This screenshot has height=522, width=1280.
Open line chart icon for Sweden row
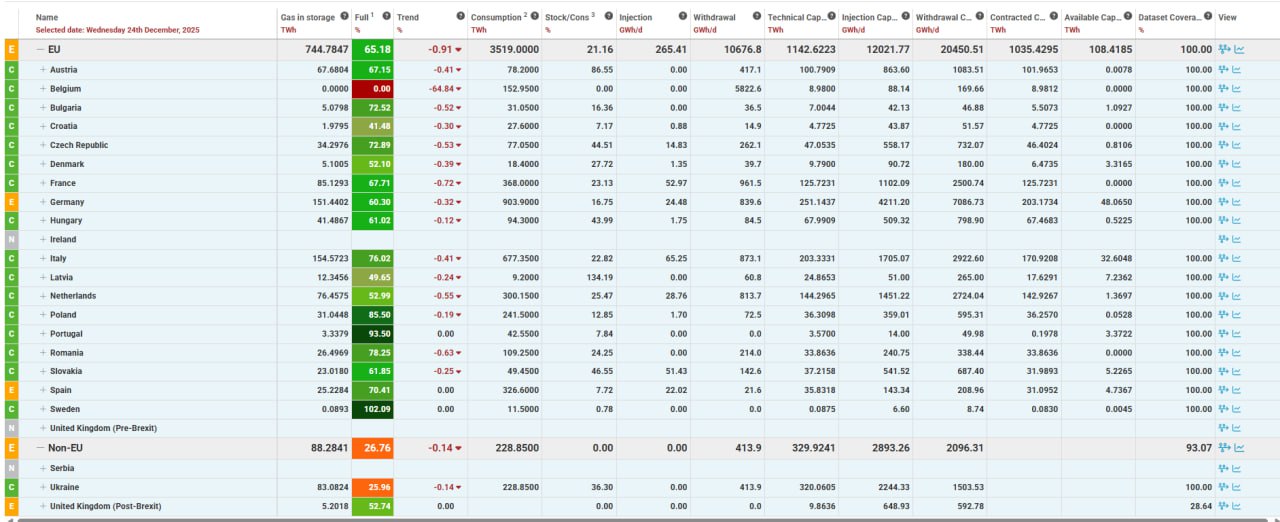1238,409
